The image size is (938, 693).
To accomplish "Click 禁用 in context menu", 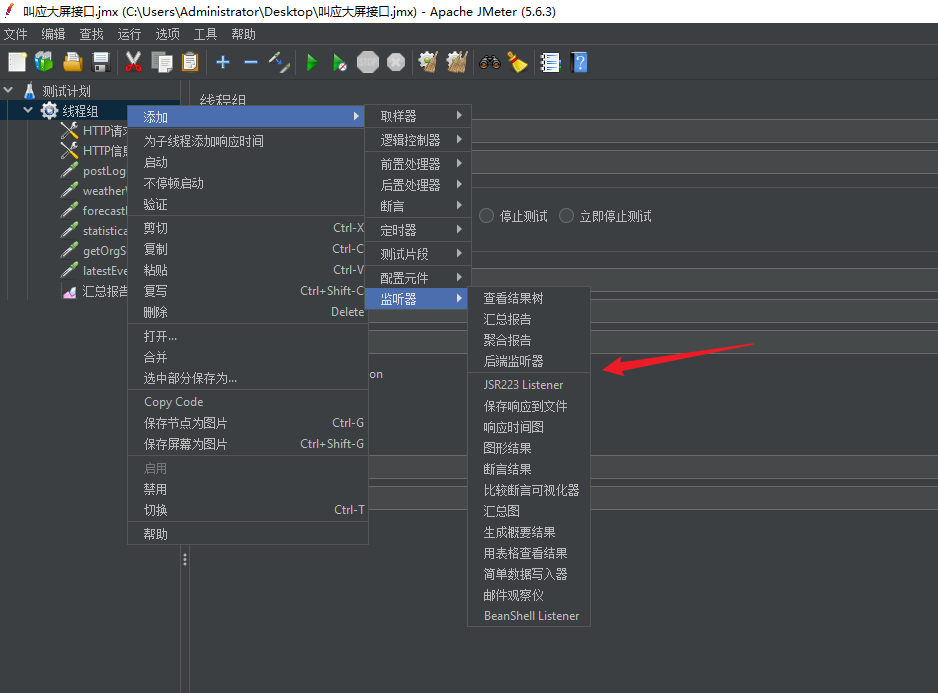I will click(x=248, y=489).
